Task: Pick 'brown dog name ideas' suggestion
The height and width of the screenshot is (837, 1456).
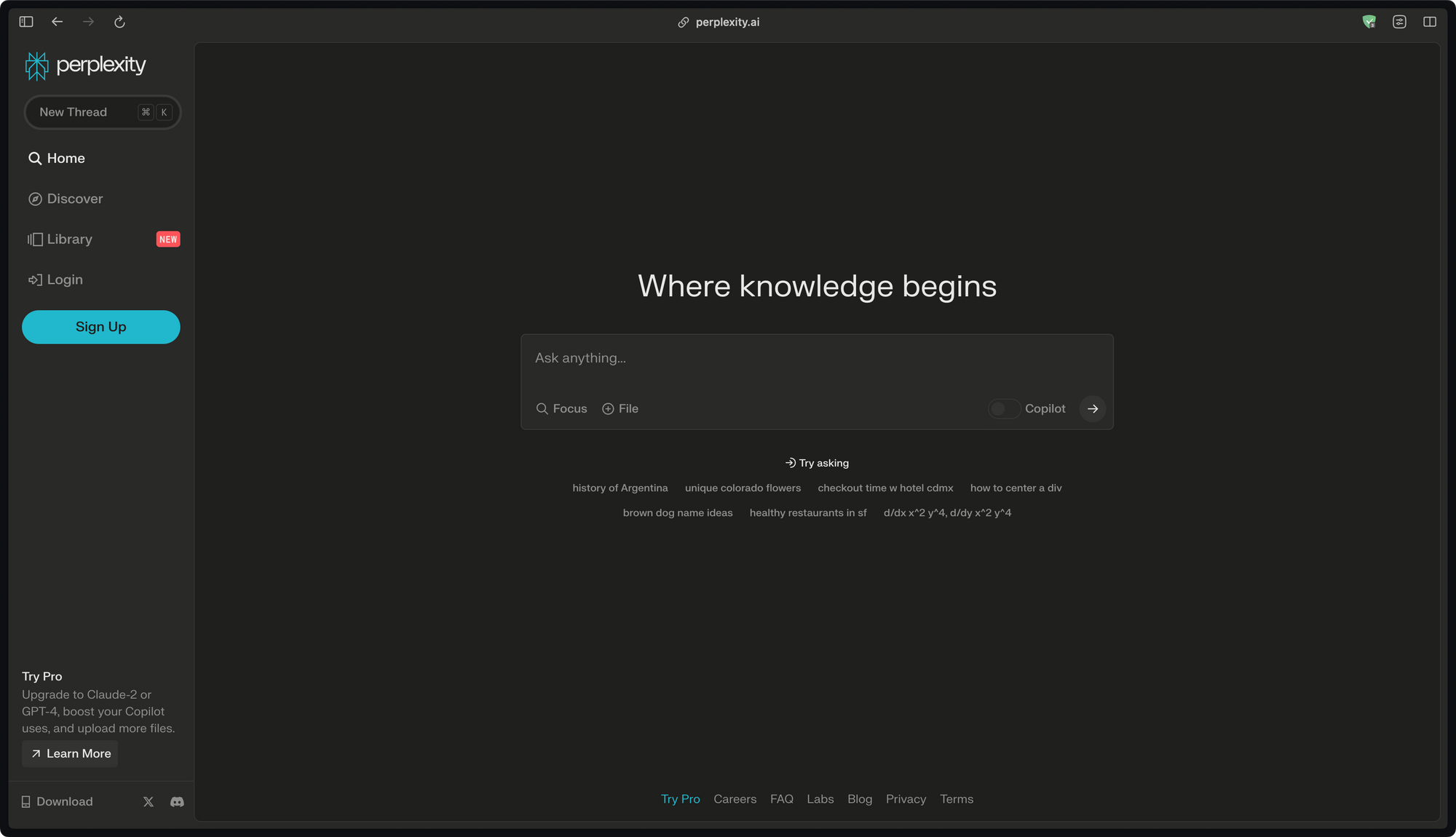Action: (x=678, y=512)
